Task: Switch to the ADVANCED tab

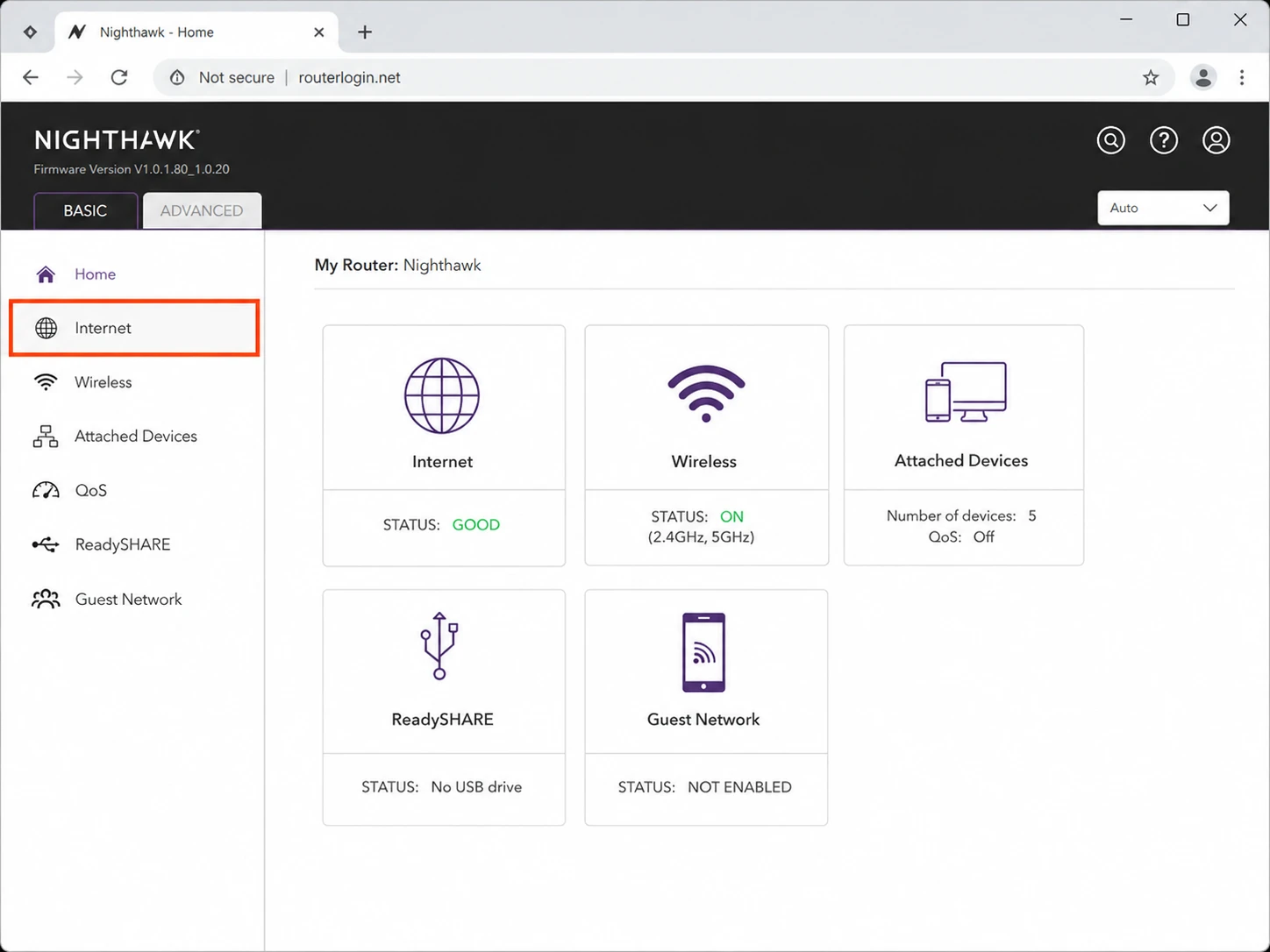Action: coord(202,211)
